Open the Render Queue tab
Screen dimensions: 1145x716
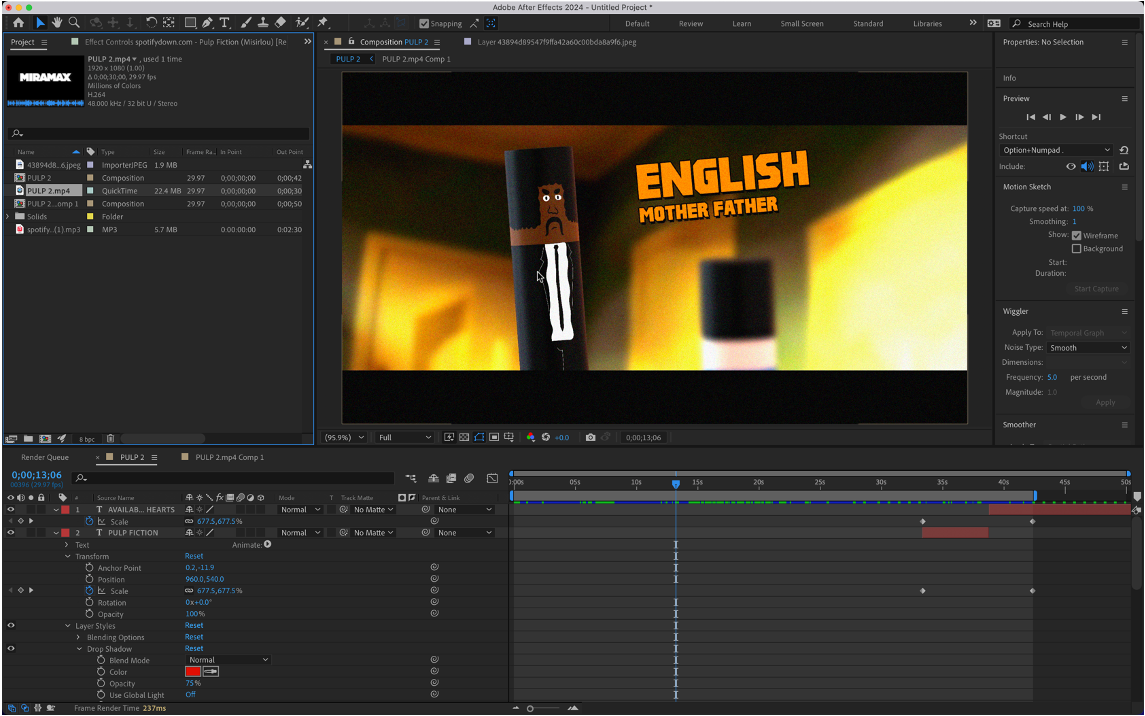point(45,458)
